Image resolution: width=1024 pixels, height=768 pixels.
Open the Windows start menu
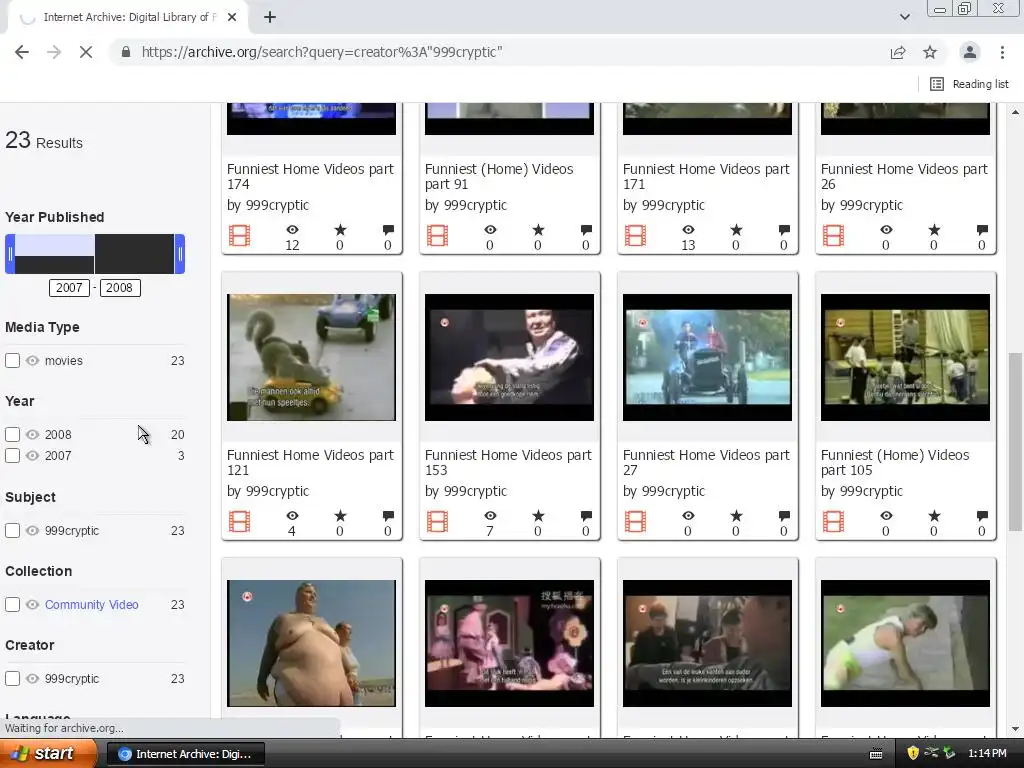(49, 754)
